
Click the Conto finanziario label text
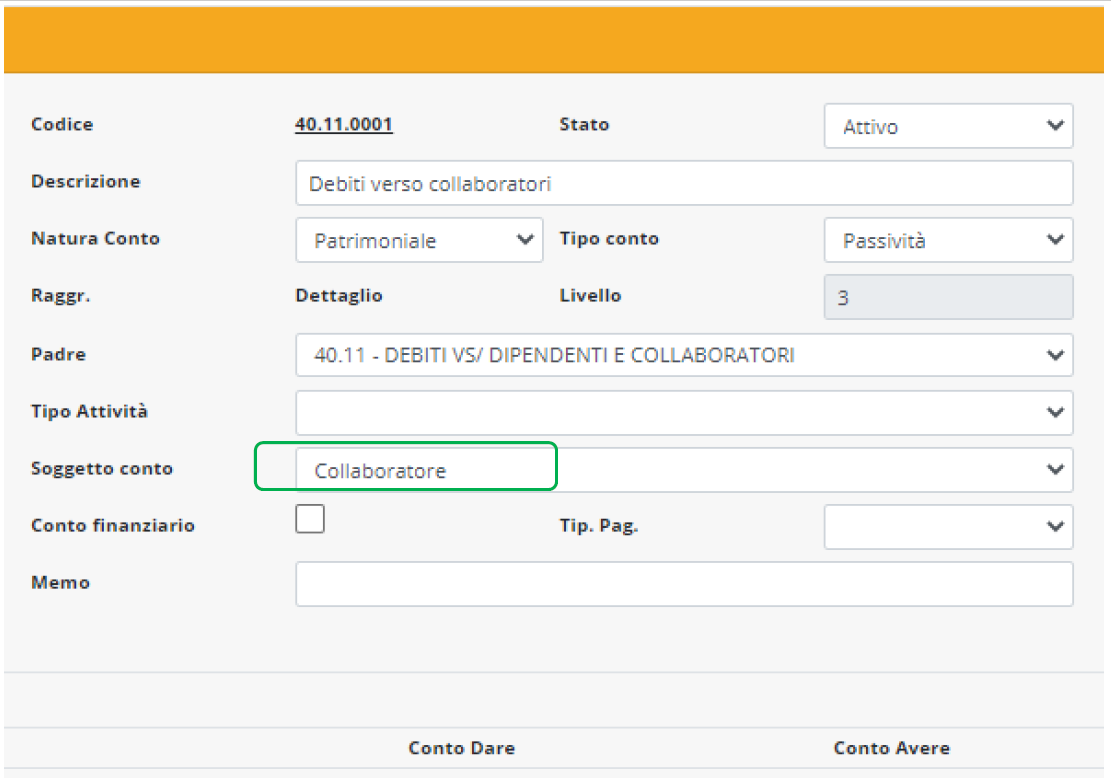click(x=113, y=525)
